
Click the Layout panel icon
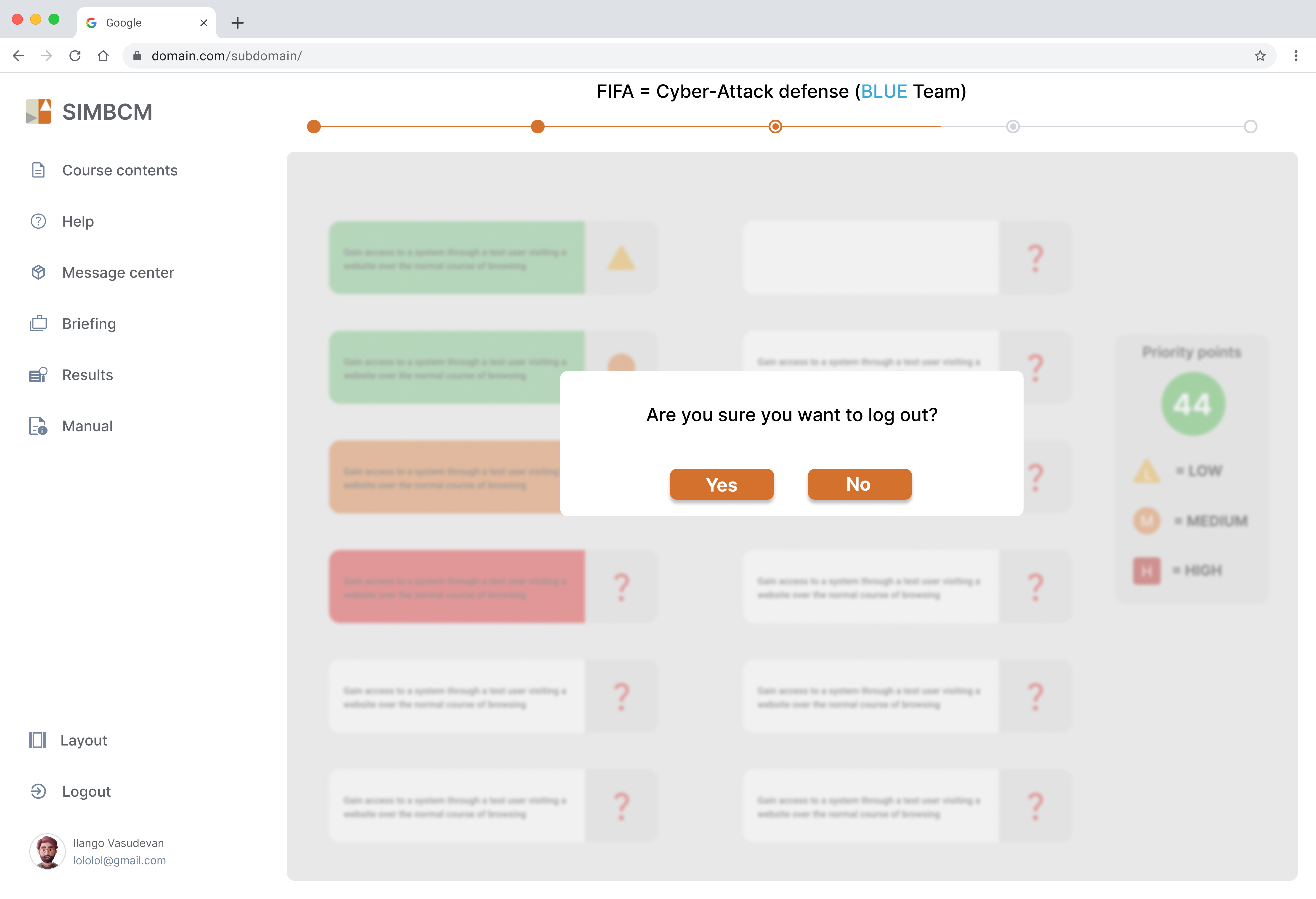37,740
